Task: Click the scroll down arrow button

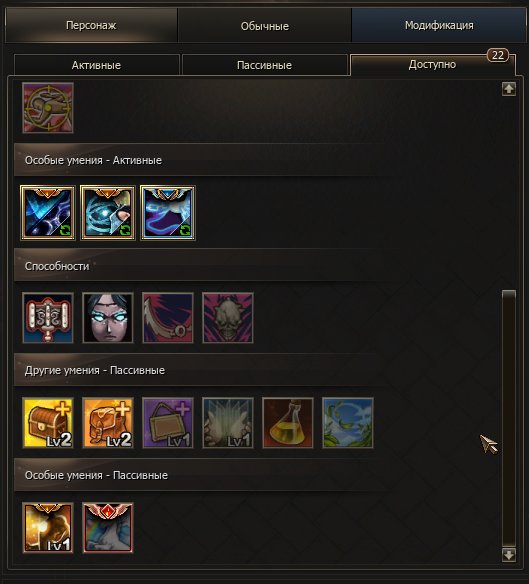Action: (x=509, y=555)
